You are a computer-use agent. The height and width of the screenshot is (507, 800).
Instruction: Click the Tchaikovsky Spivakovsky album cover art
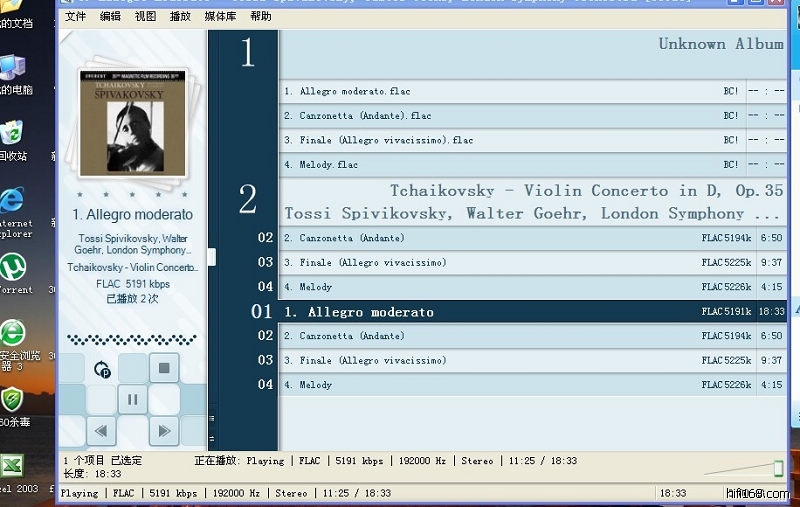pyautogui.click(x=133, y=121)
